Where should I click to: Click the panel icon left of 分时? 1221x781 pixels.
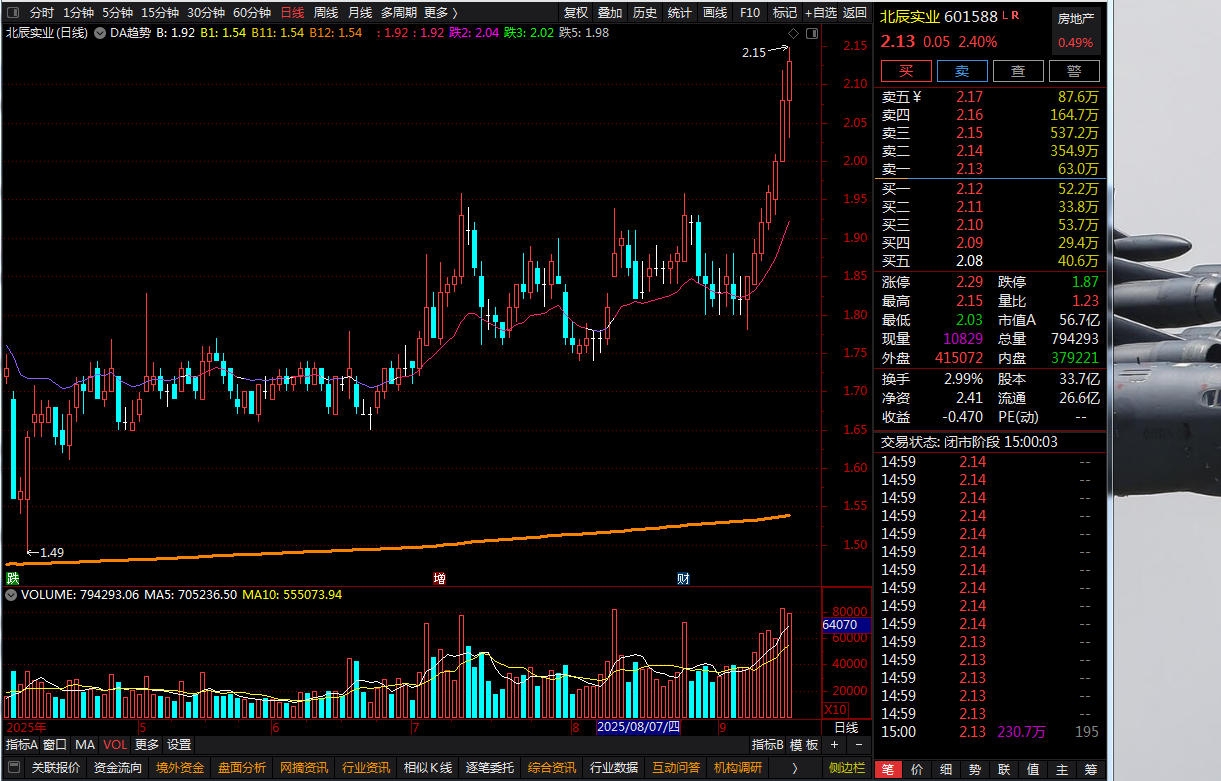point(13,13)
